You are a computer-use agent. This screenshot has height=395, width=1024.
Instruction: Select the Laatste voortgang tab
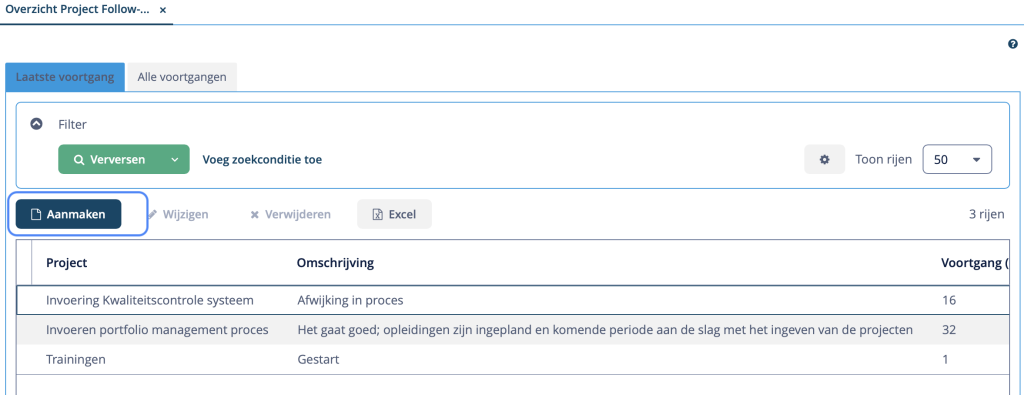65,77
